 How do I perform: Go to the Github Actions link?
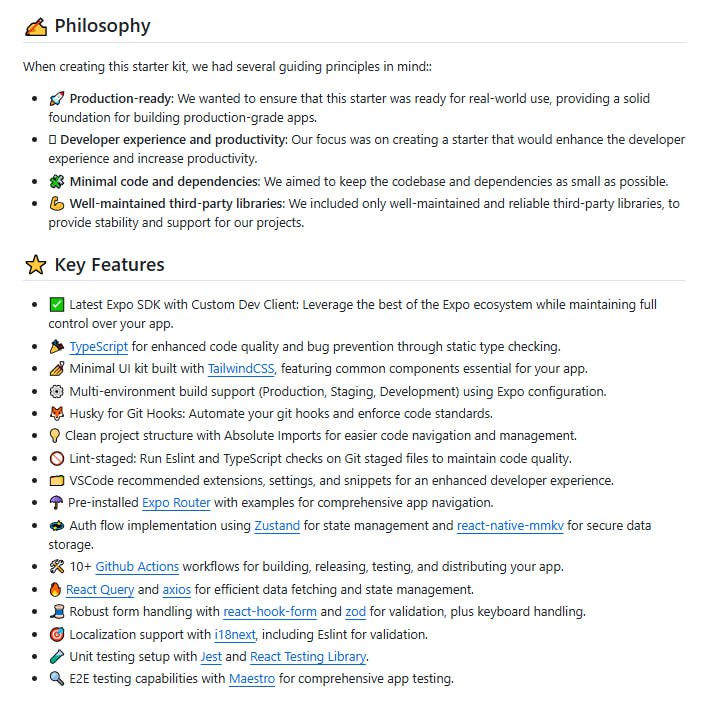pos(137,567)
